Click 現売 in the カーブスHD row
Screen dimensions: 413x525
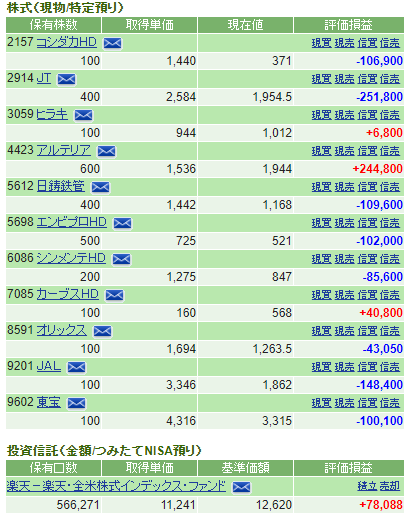click(344, 295)
